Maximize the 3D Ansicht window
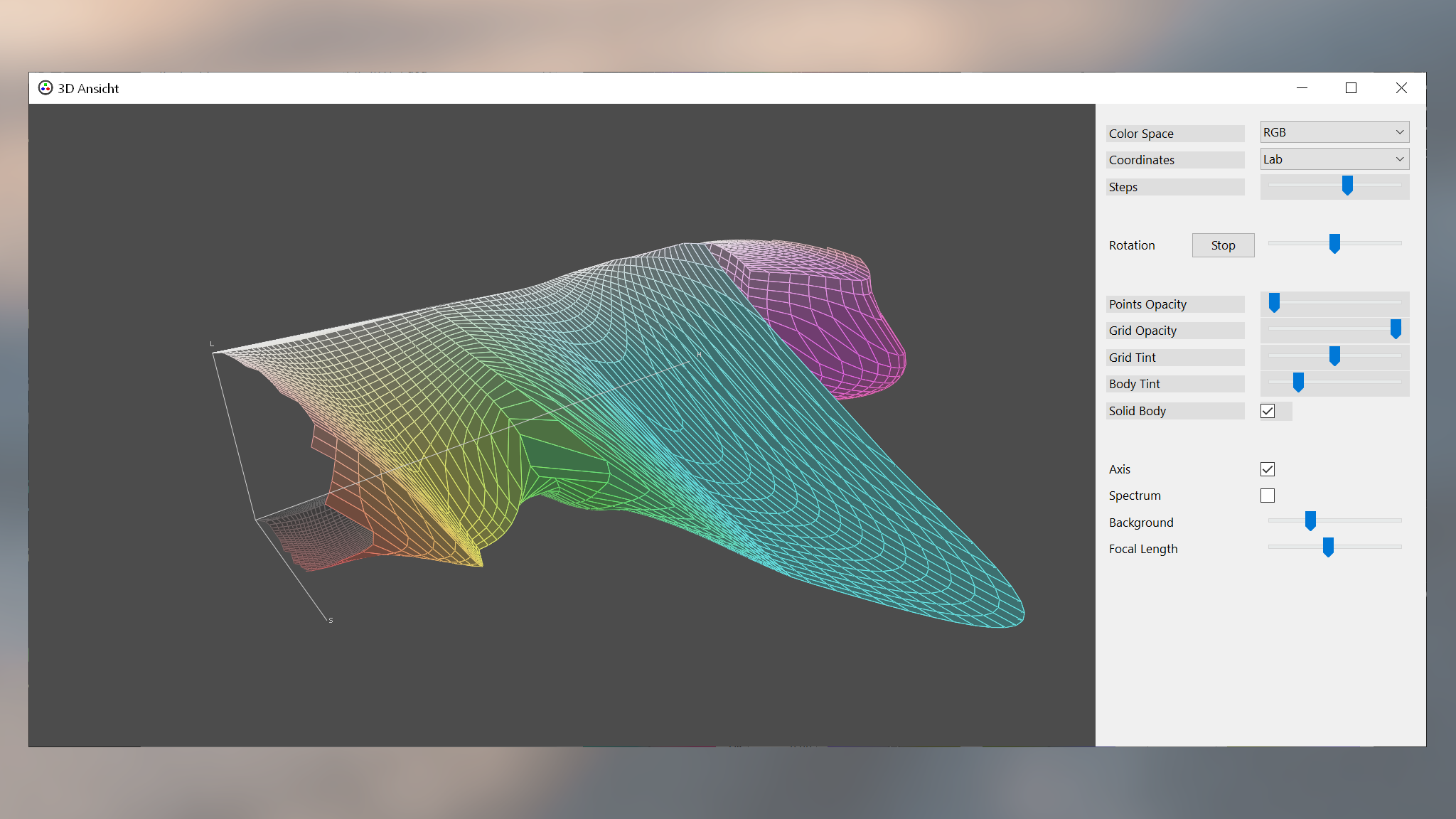The height and width of the screenshot is (819, 1456). point(1351,87)
